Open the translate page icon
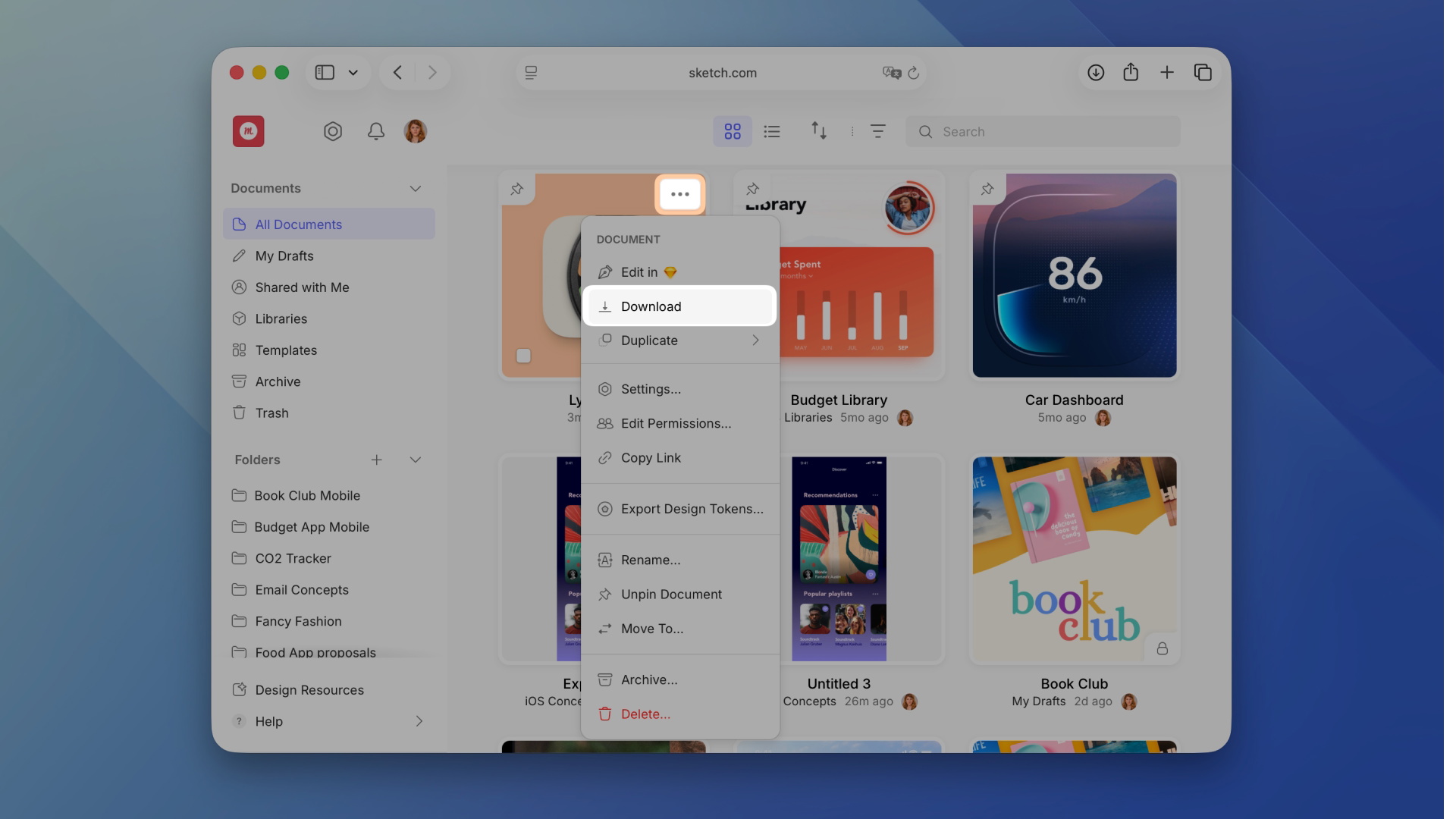 coord(892,73)
